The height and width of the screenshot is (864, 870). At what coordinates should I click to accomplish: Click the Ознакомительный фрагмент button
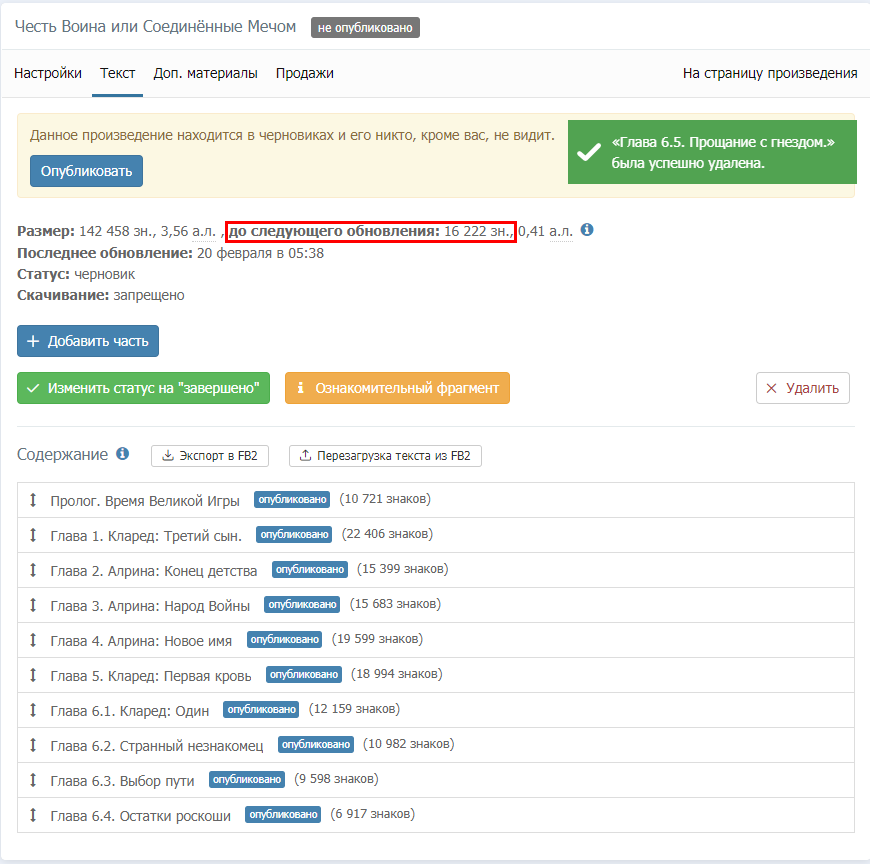[x=397, y=388]
